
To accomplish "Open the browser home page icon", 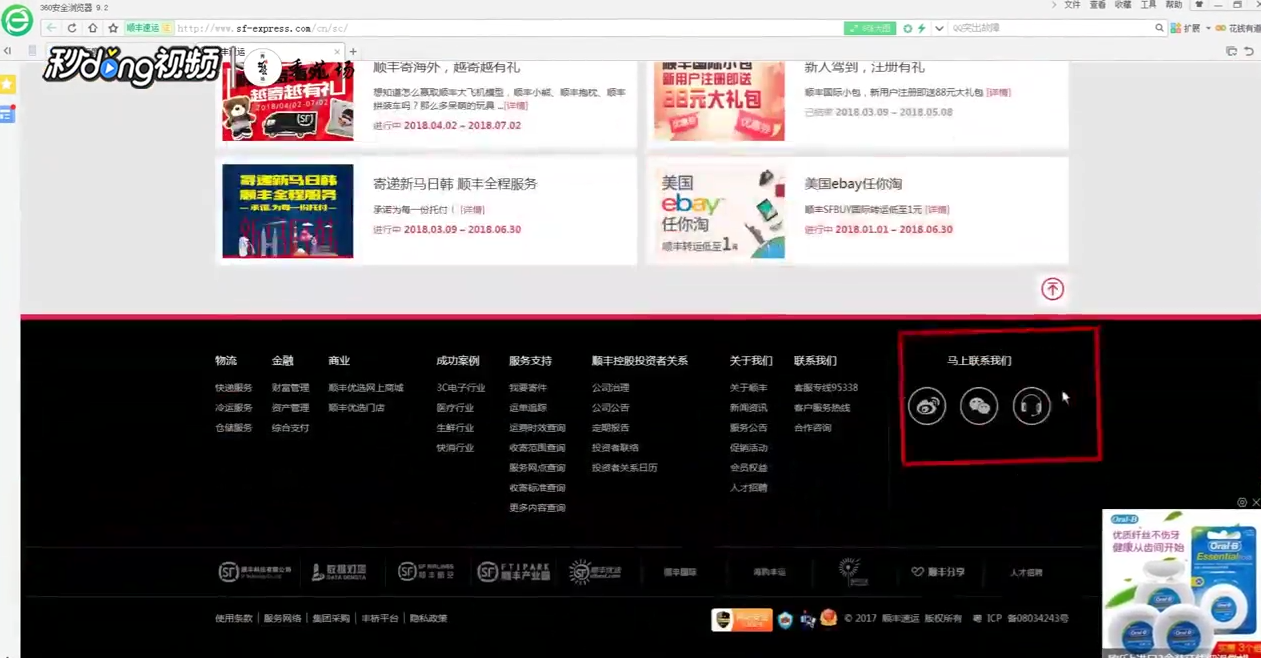I will point(92,28).
